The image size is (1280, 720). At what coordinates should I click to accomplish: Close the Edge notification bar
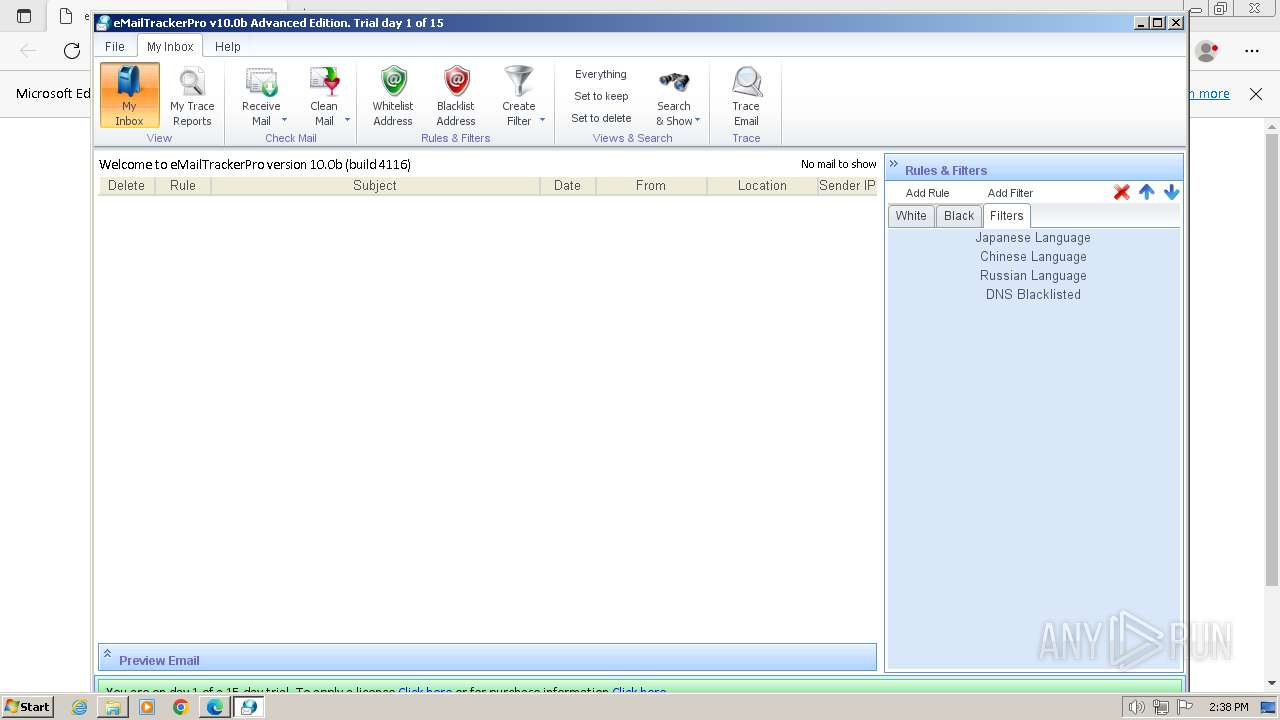(x=1256, y=94)
